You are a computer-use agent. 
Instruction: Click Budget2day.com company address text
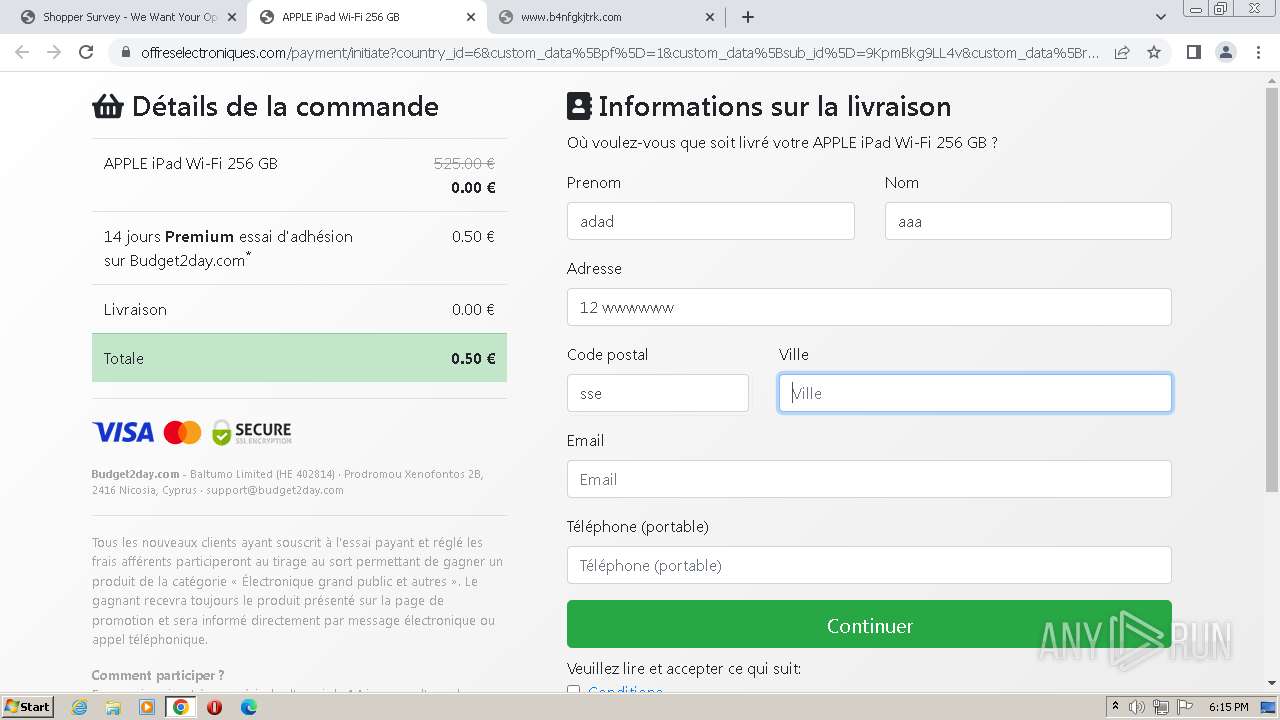tap(288, 482)
